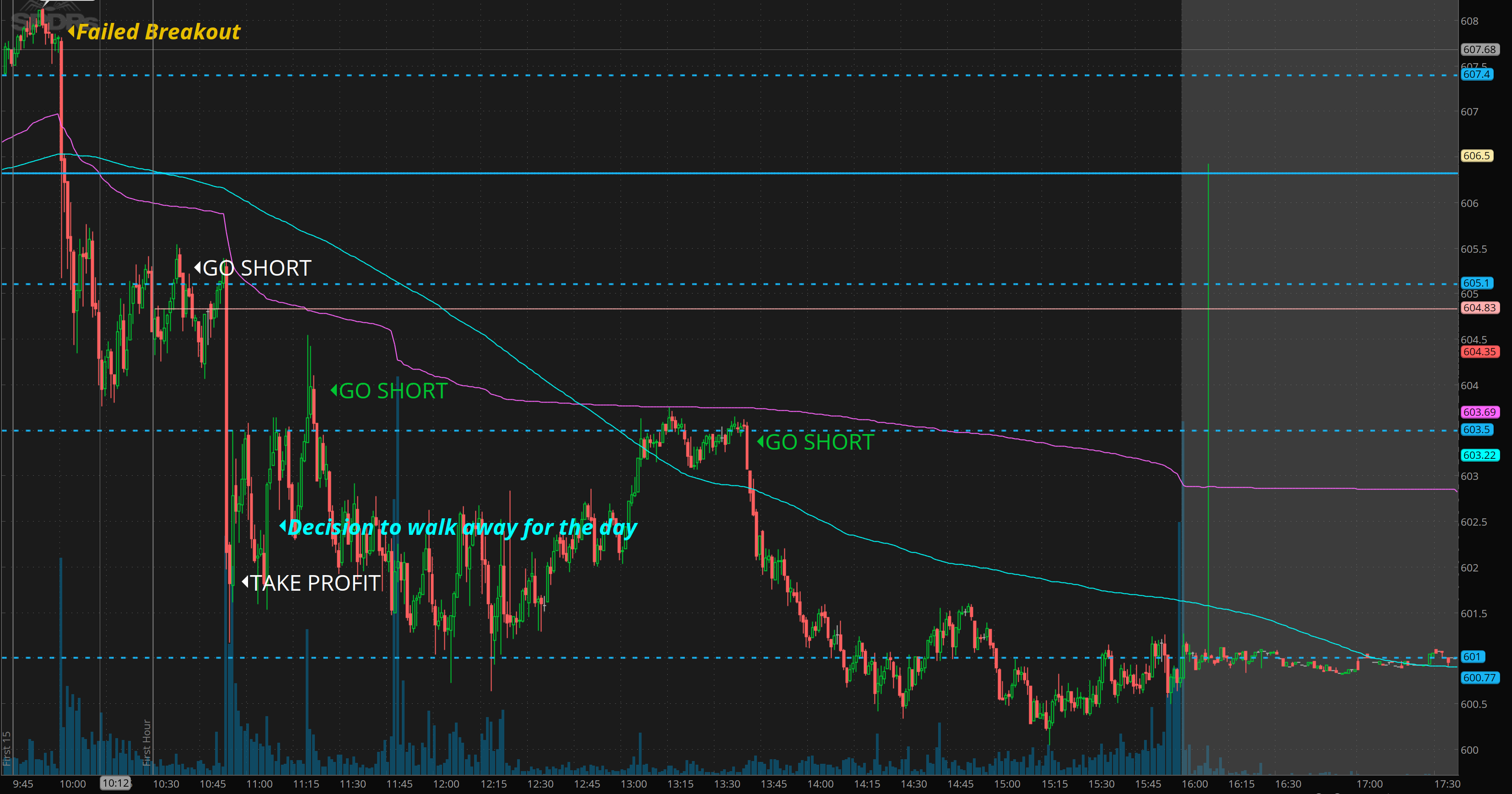The height and width of the screenshot is (794, 1512).
Task: Click the white GO SHORT arrow marker
Action: coord(198,268)
